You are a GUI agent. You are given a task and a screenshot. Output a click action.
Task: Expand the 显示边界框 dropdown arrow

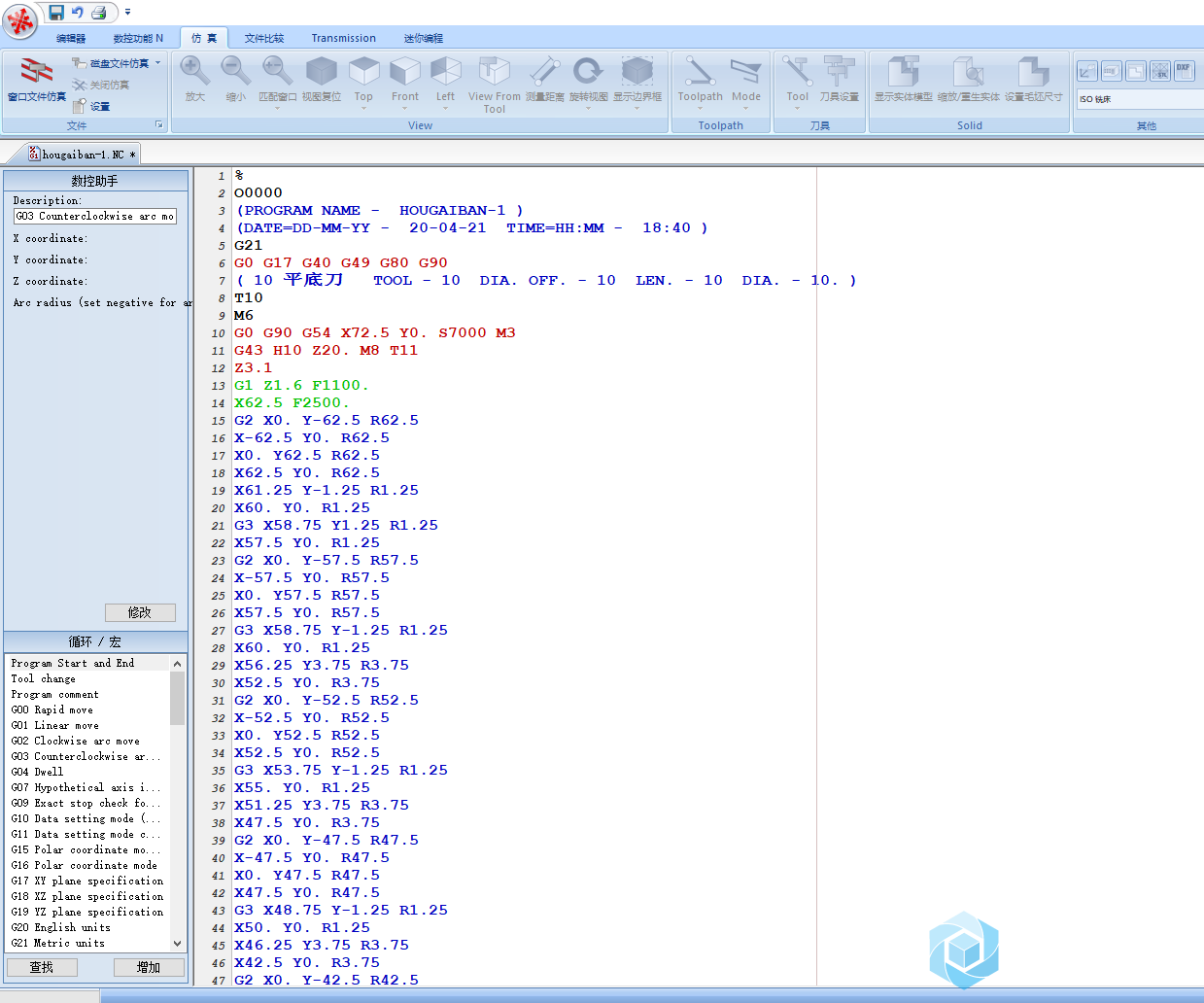coord(637,108)
